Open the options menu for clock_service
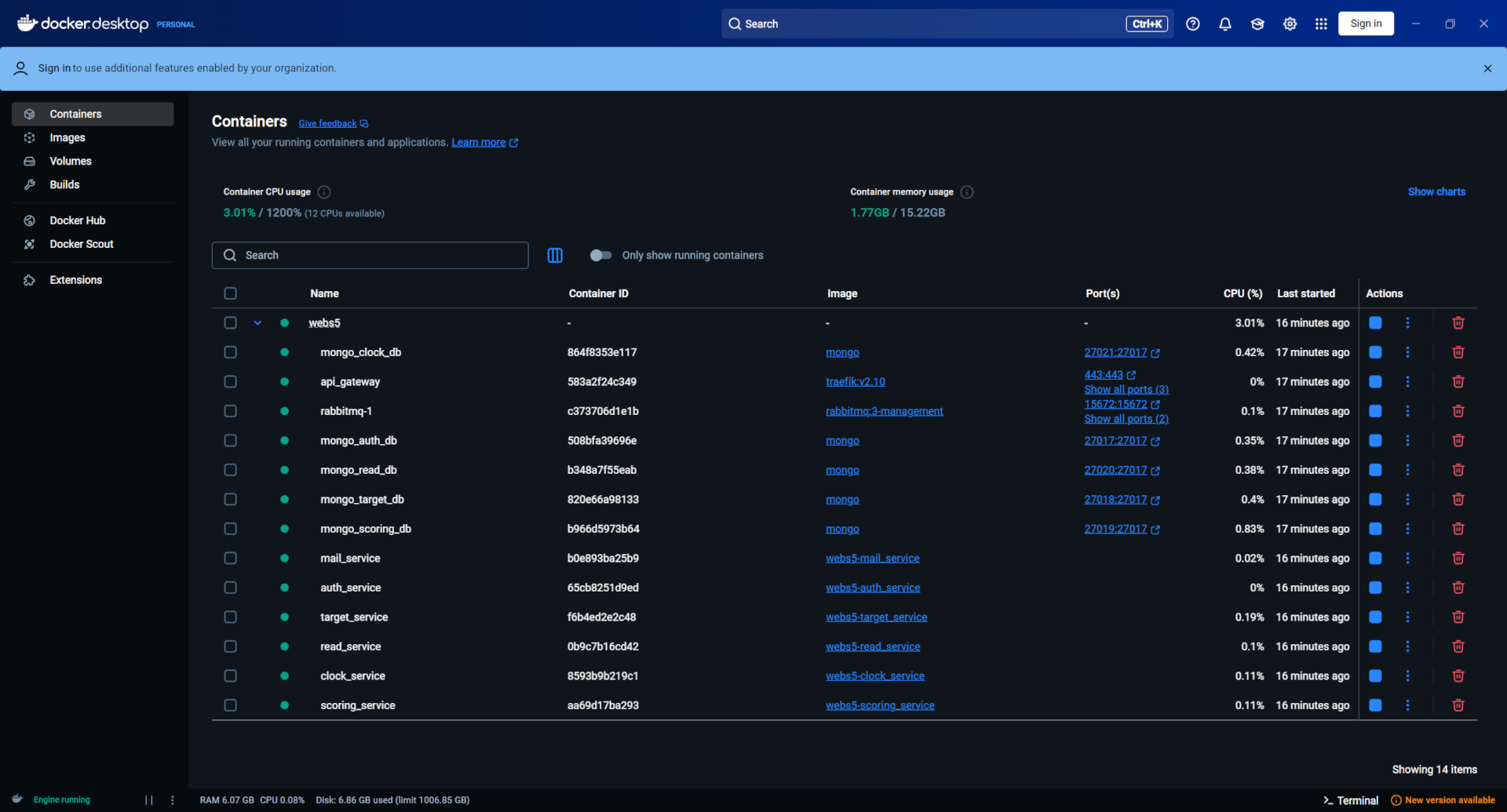The image size is (1507, 812). [x=1407, y=675]
